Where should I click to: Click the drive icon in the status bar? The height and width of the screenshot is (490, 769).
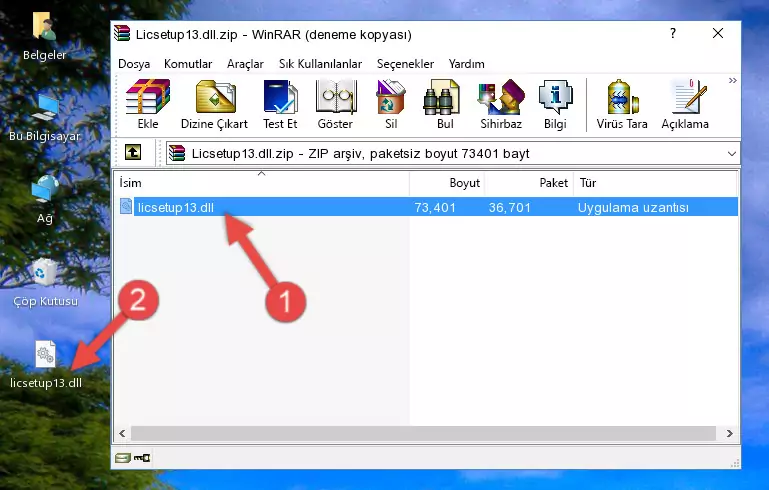click(123, 458)
